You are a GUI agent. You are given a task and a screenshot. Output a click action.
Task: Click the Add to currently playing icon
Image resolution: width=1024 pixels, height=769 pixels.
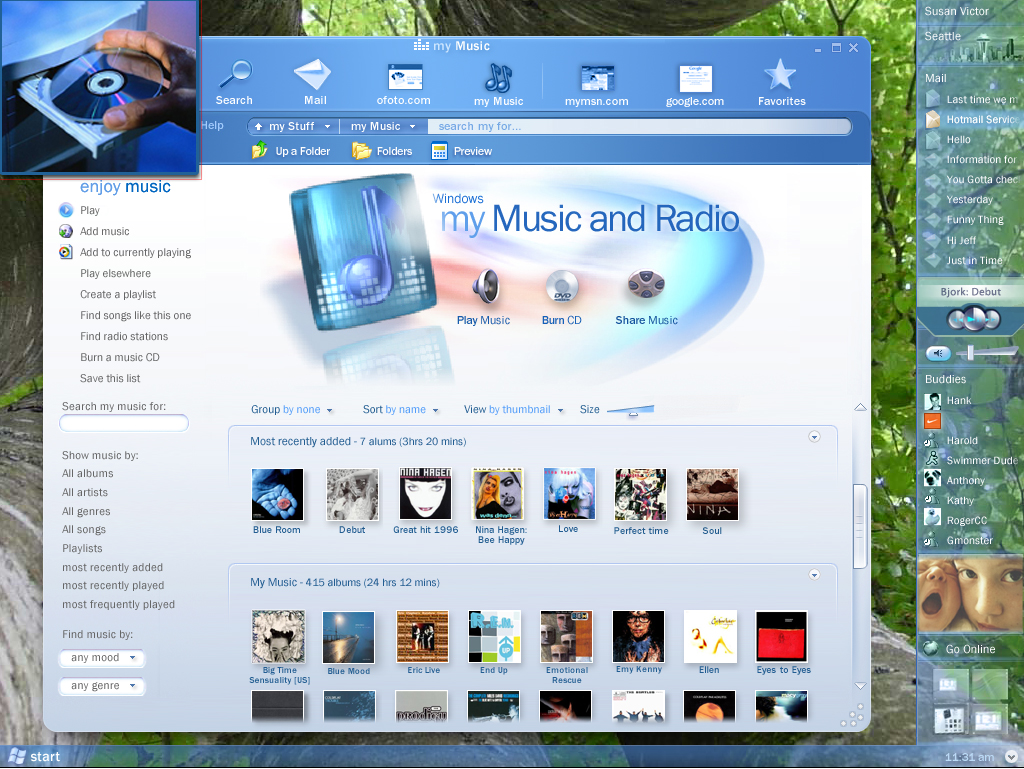[66, 252]
